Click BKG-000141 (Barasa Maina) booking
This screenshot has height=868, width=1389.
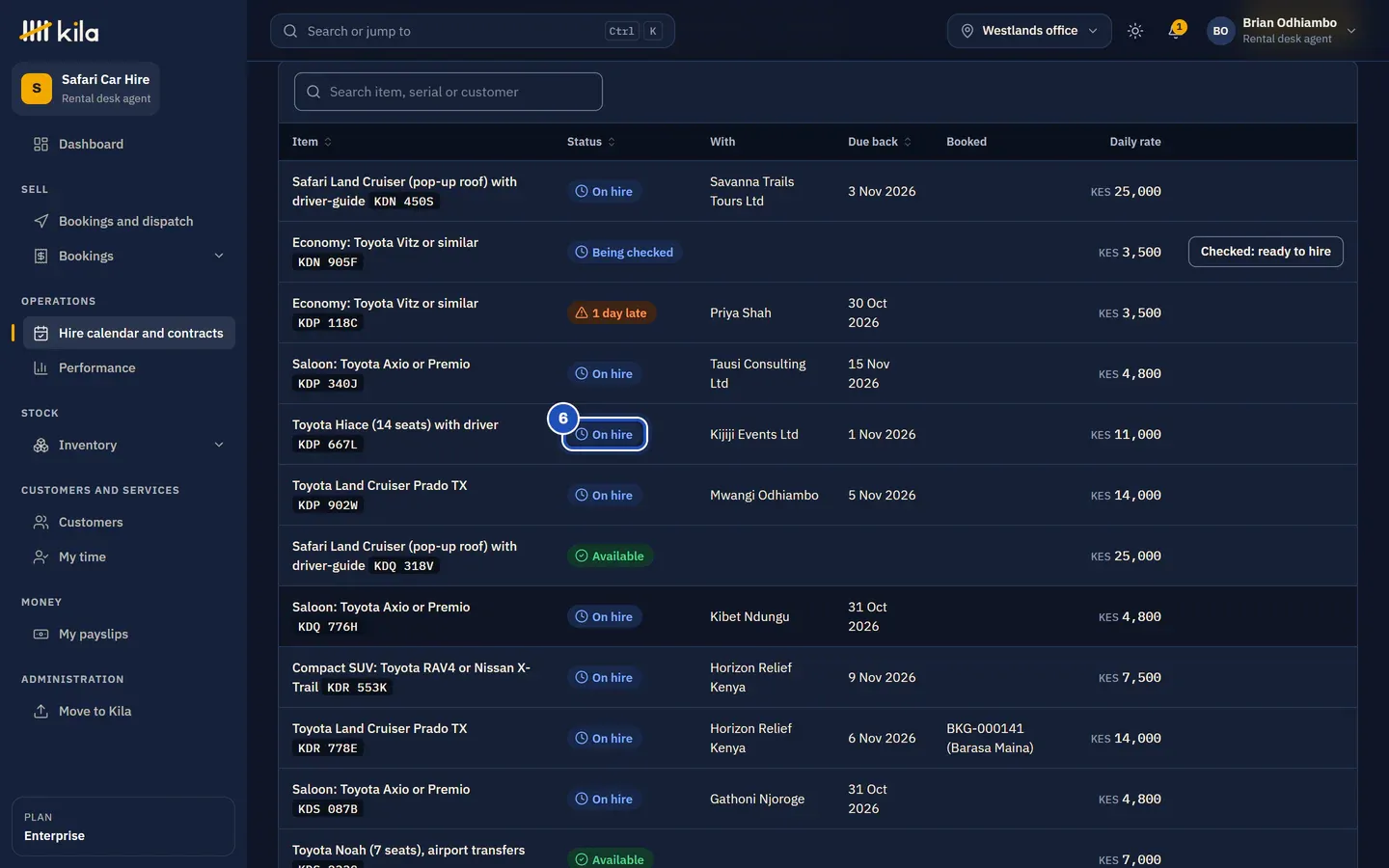click(990, 738)
